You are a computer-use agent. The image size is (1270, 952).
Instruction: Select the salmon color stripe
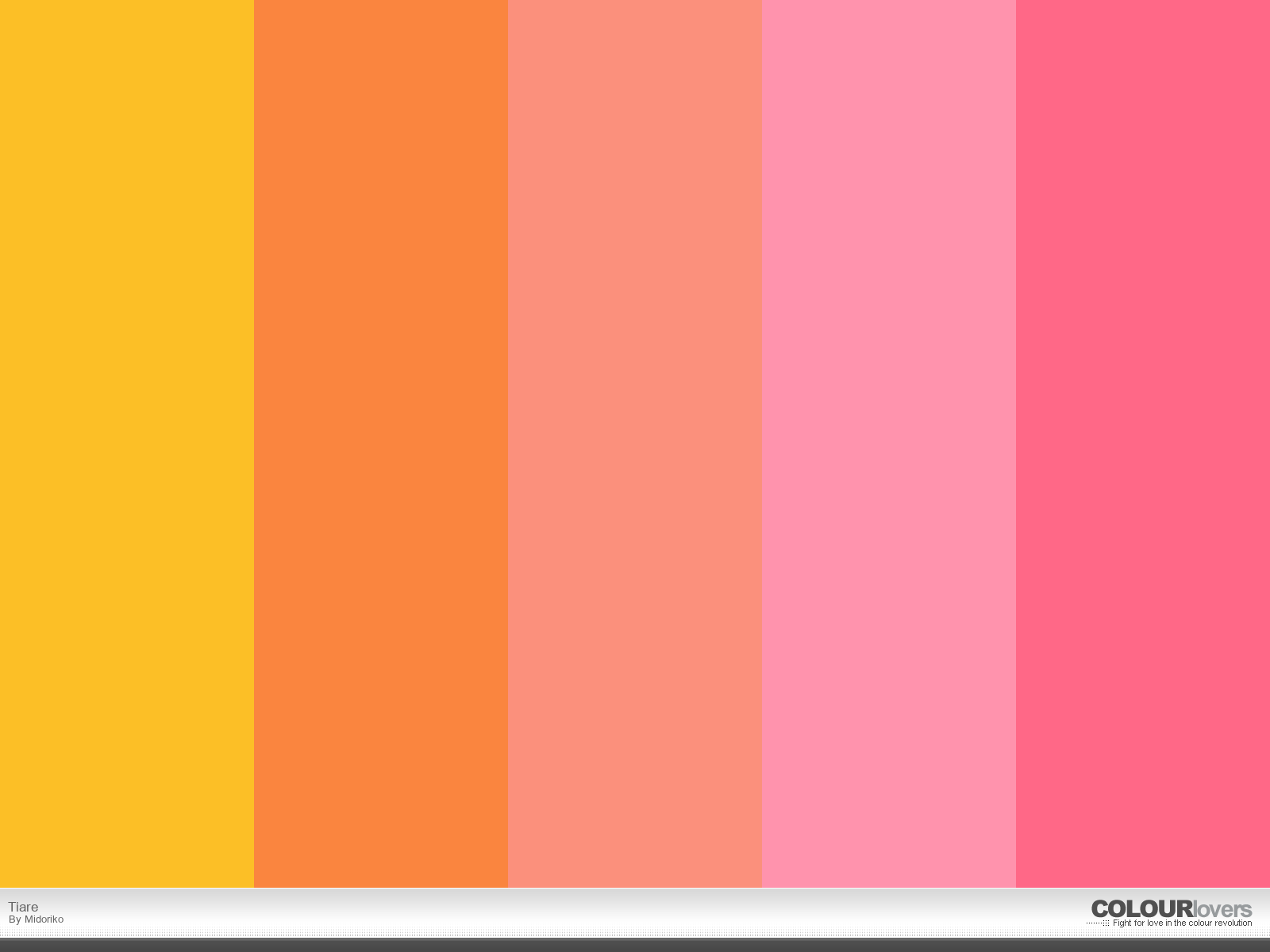pos(635,443)
